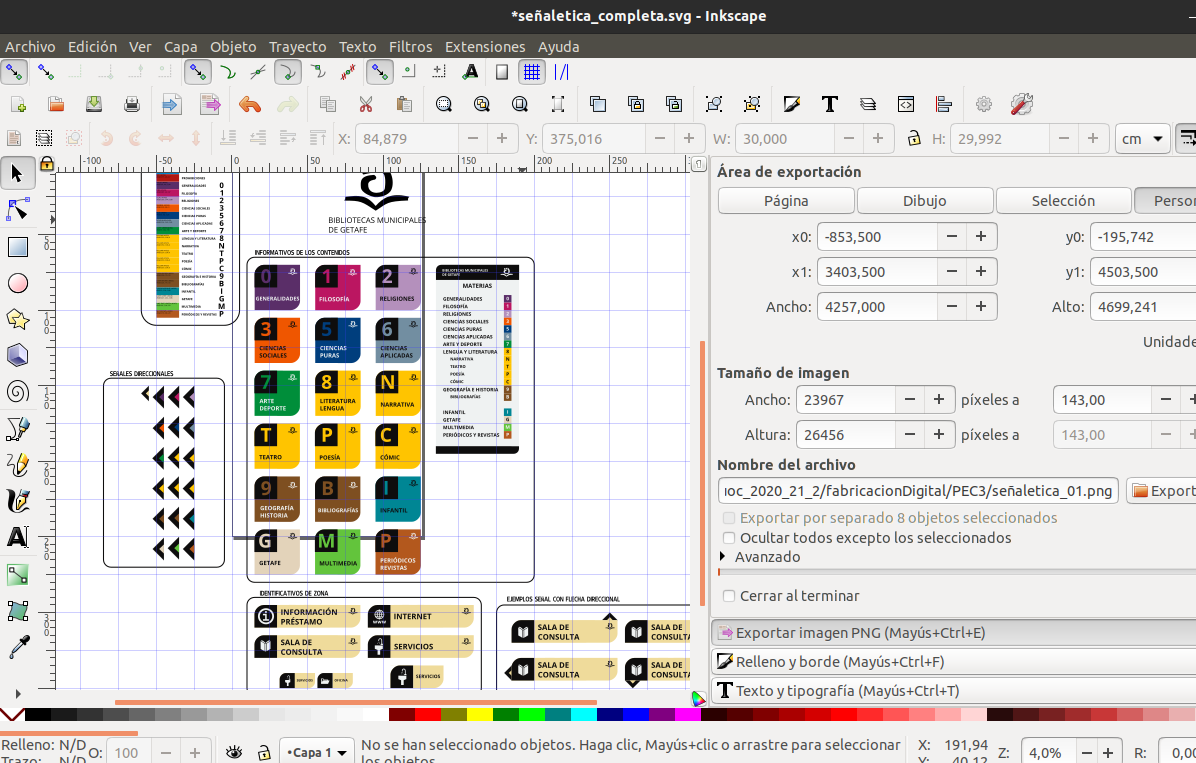Expand Texto y tipografía panel
This screenshot has width=1196, height=763.
click(953, 691)
